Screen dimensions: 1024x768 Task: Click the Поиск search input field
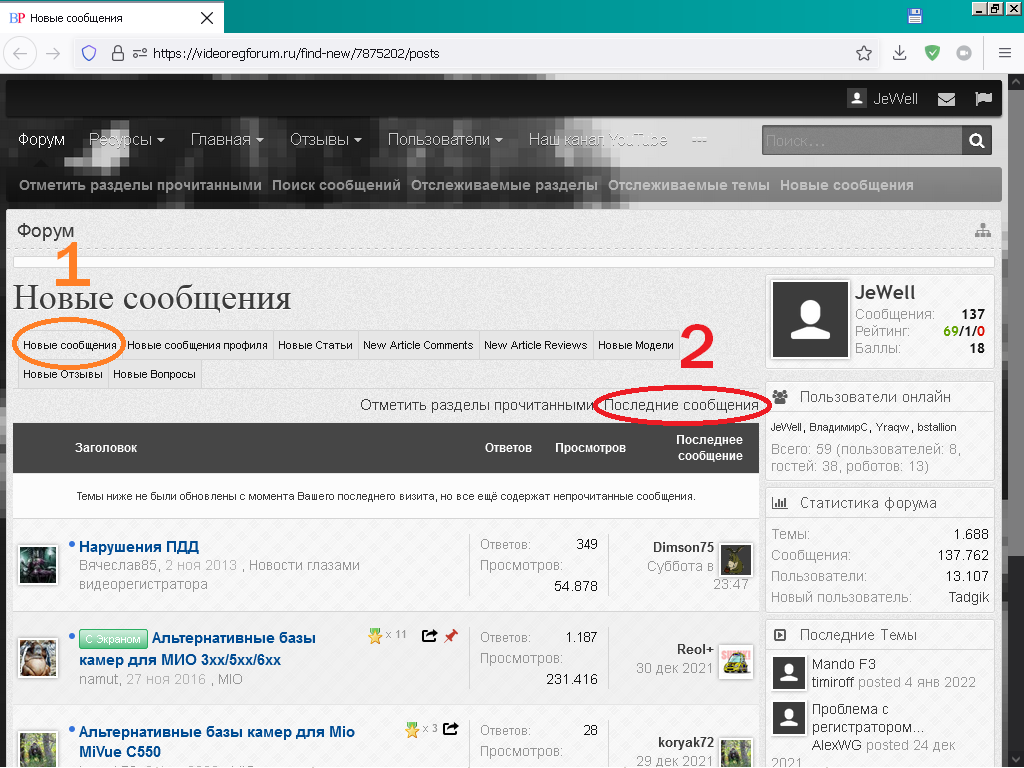[x=861, y=141]
